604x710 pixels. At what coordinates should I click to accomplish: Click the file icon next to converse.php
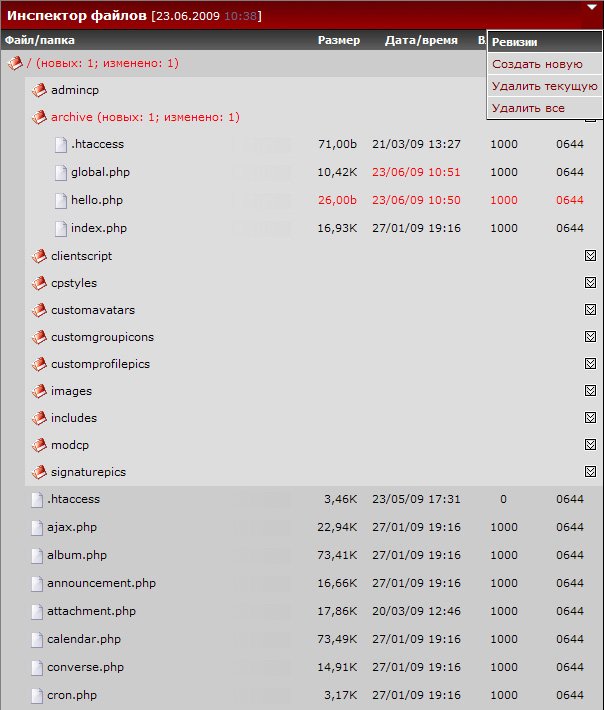37,668
